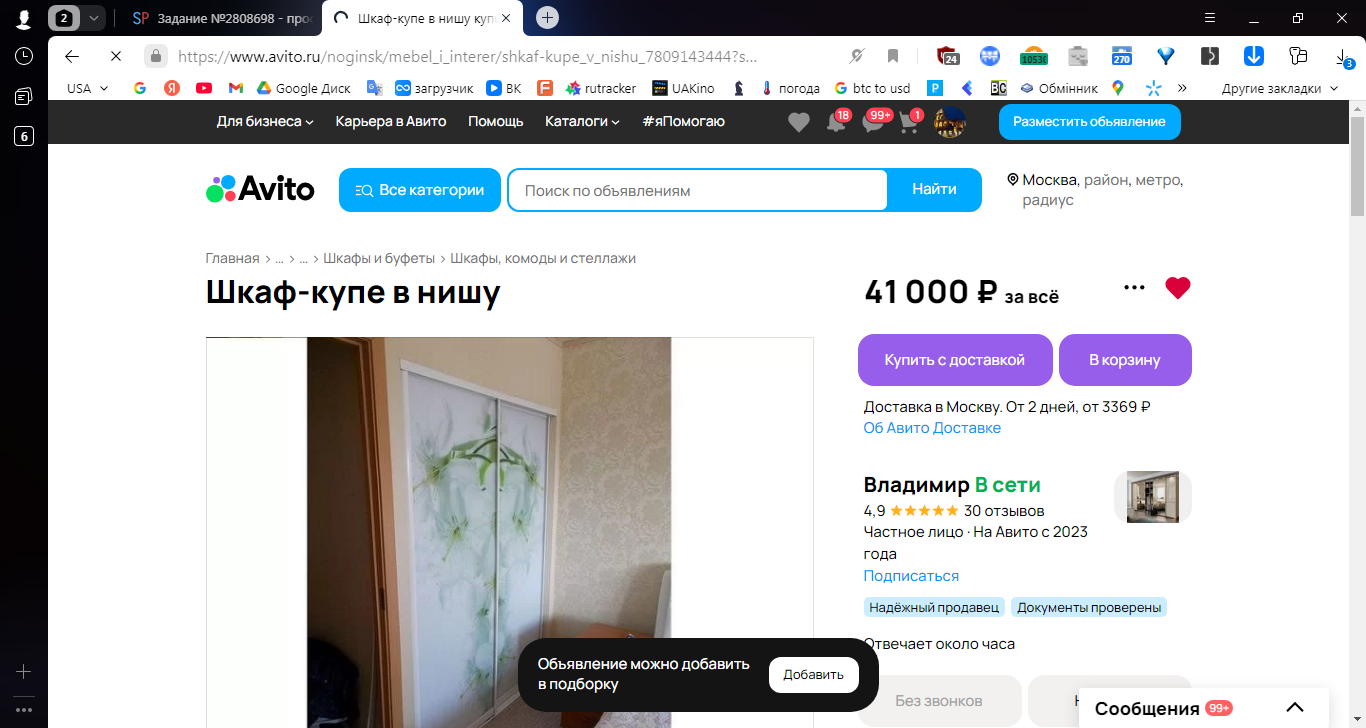Change location from Москва, район, метро
This screenshot has width=1366, height=728.
[x=1095, y=189]
